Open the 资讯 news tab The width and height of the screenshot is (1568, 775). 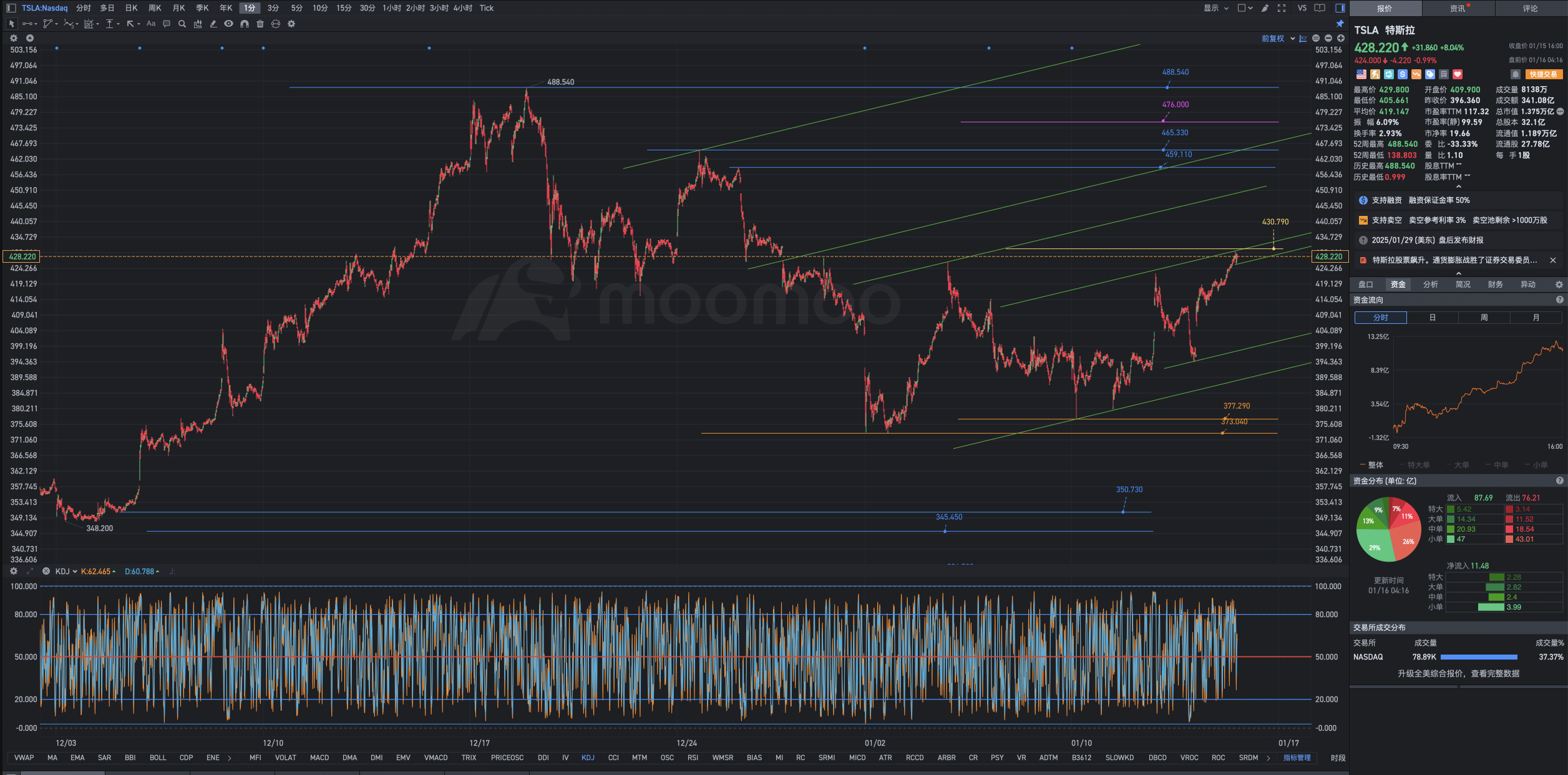(x=1458, y=8)
